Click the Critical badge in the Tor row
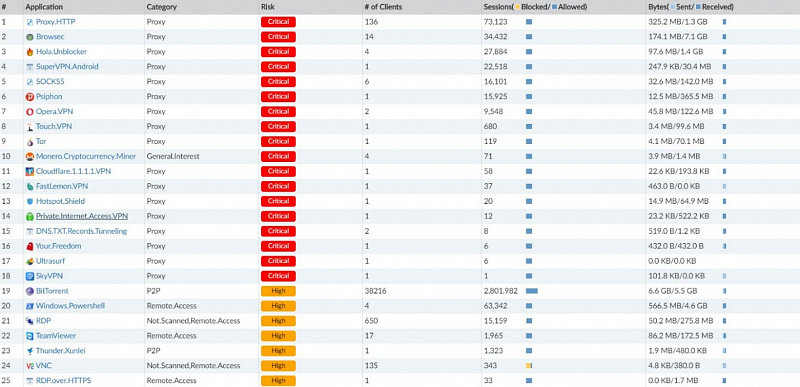This screenshot has height=387, width=800. (279, 141)
